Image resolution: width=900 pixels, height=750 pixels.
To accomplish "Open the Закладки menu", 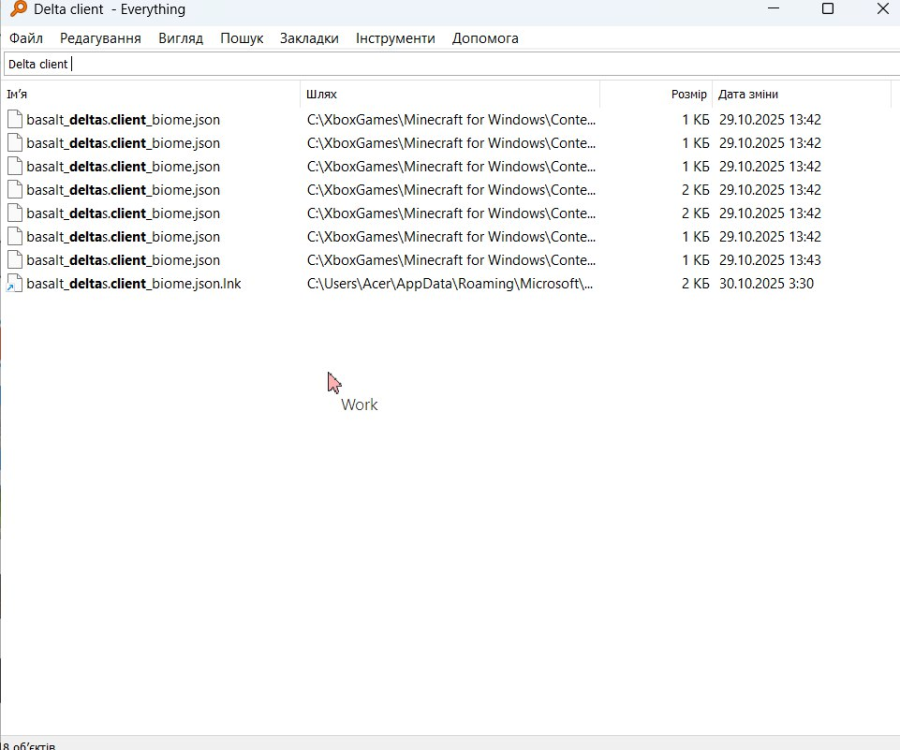I will (x=309, y=38).
